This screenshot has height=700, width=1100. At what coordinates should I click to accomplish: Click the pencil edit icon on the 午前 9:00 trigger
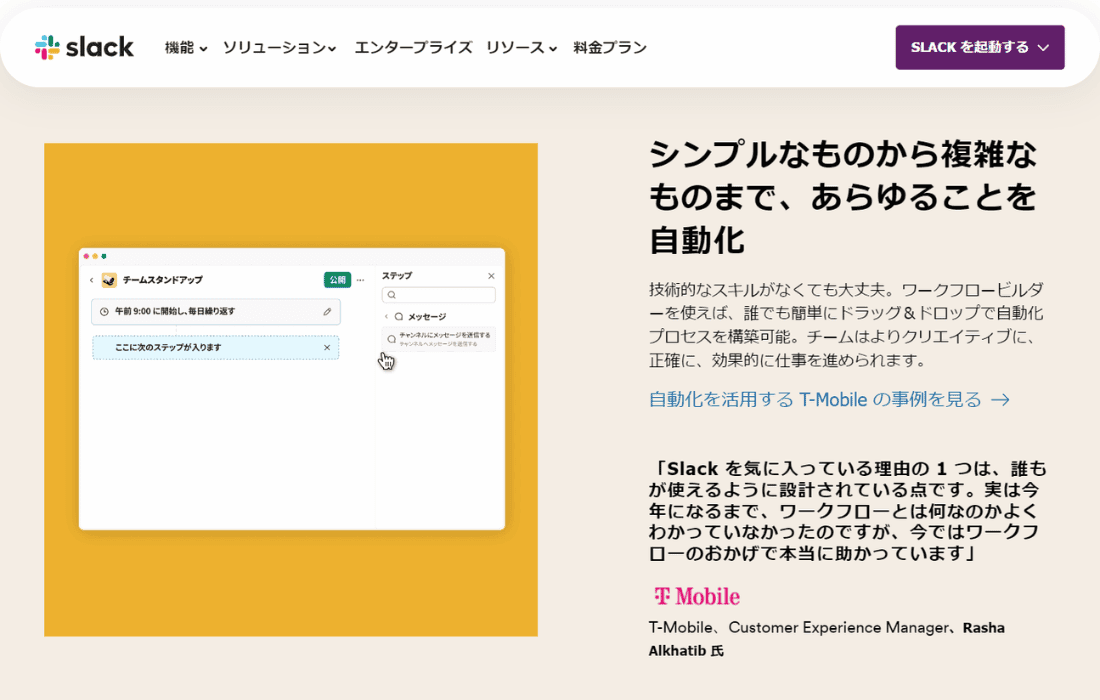click(327, 311)
